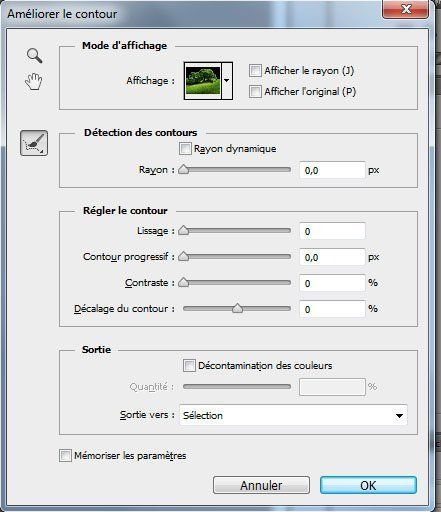441x512 pixels.
Task: Click the Rayon px value field
Action: click(x=332, y=170)
